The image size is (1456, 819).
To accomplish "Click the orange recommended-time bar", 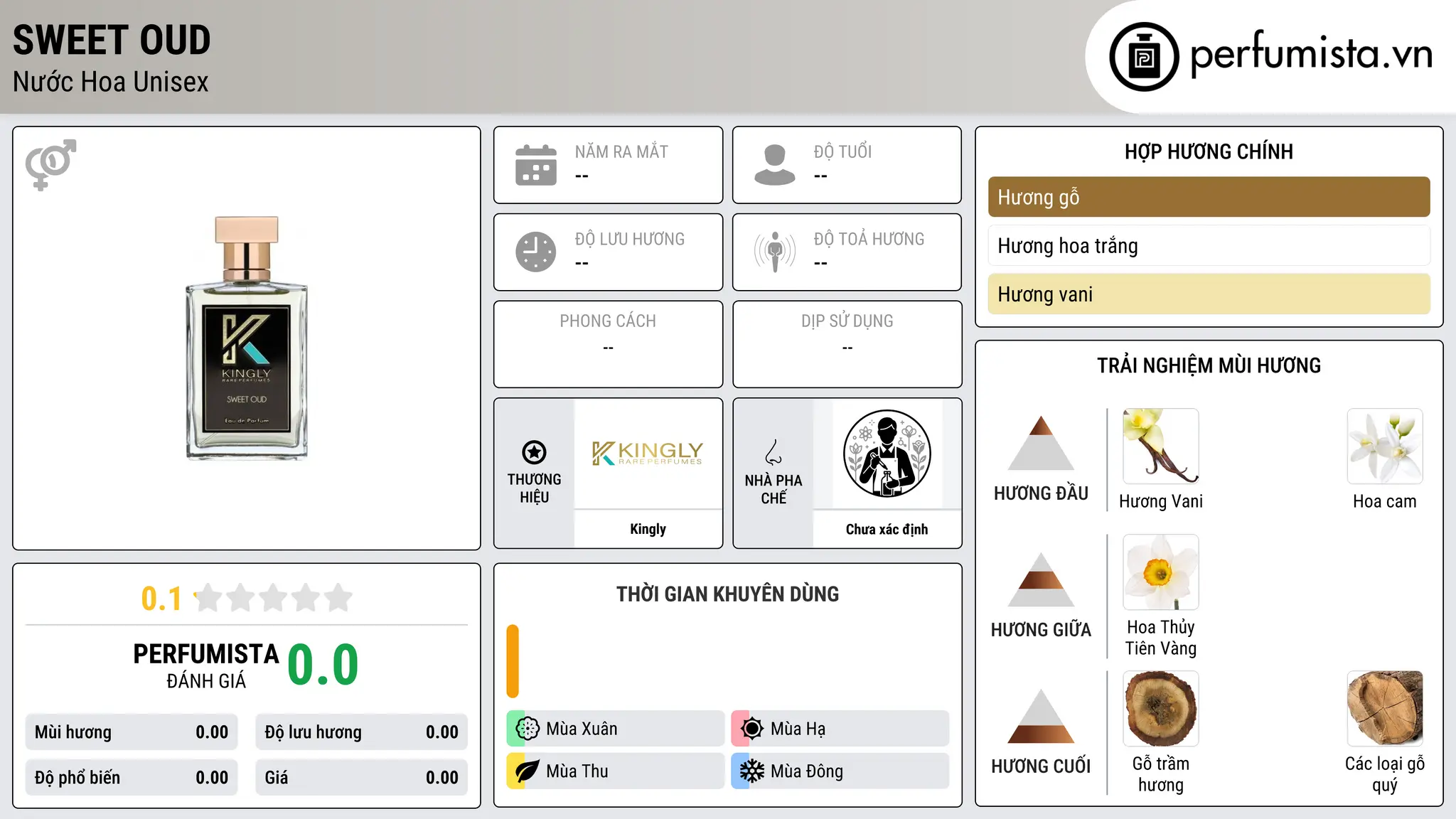I will point(513,661).
